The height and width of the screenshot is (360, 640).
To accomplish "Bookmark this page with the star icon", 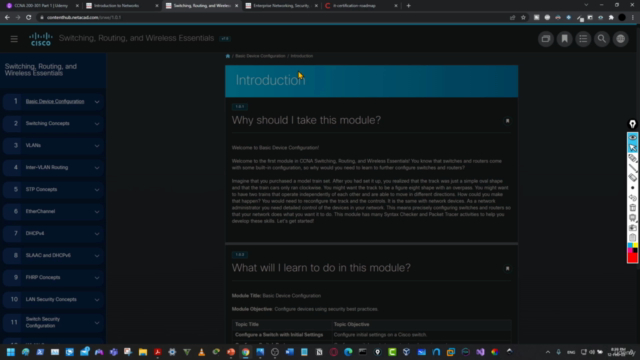I will tap(523, 18).
